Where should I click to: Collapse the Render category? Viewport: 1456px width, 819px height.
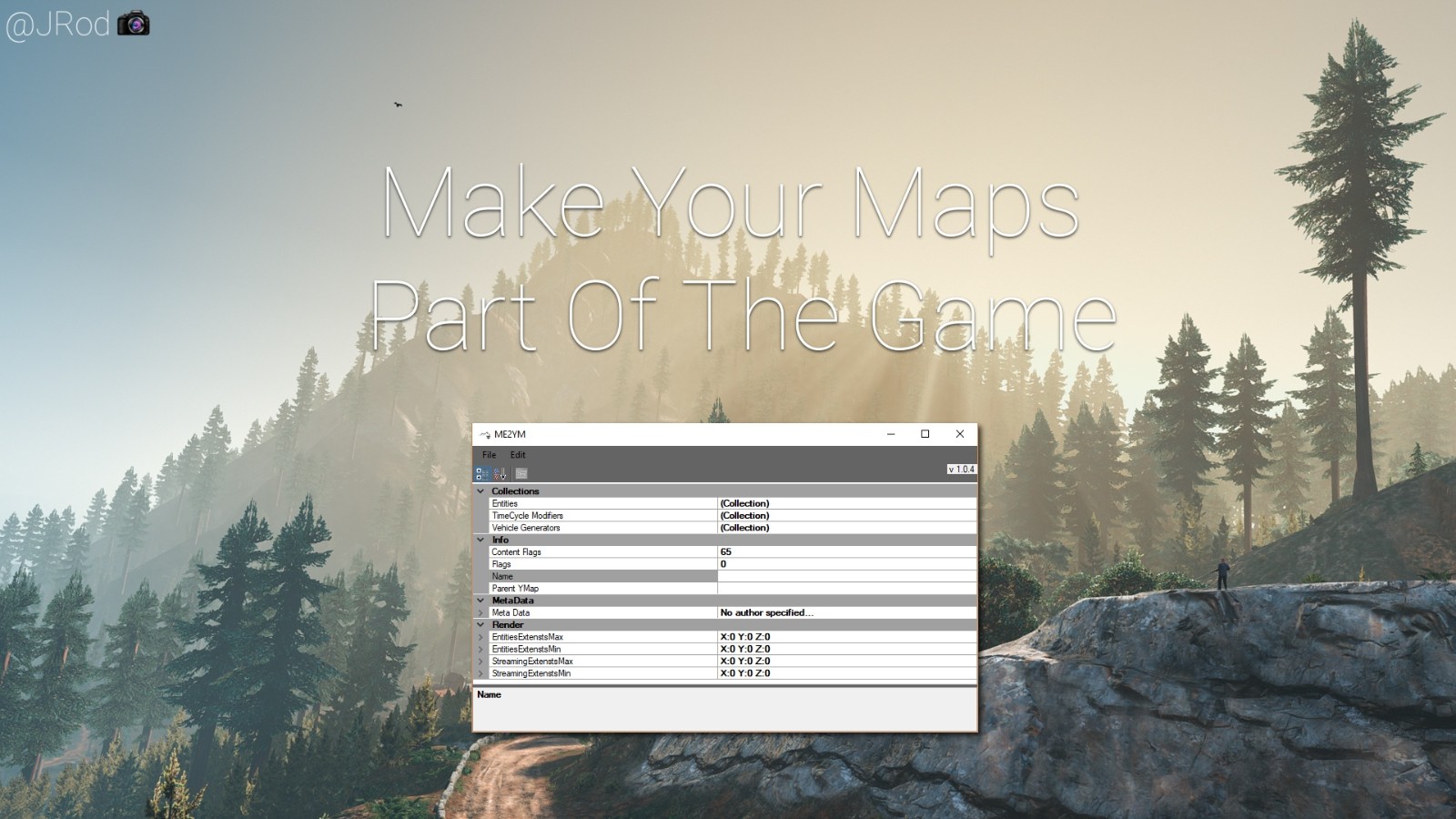click(x=481, y=625)
